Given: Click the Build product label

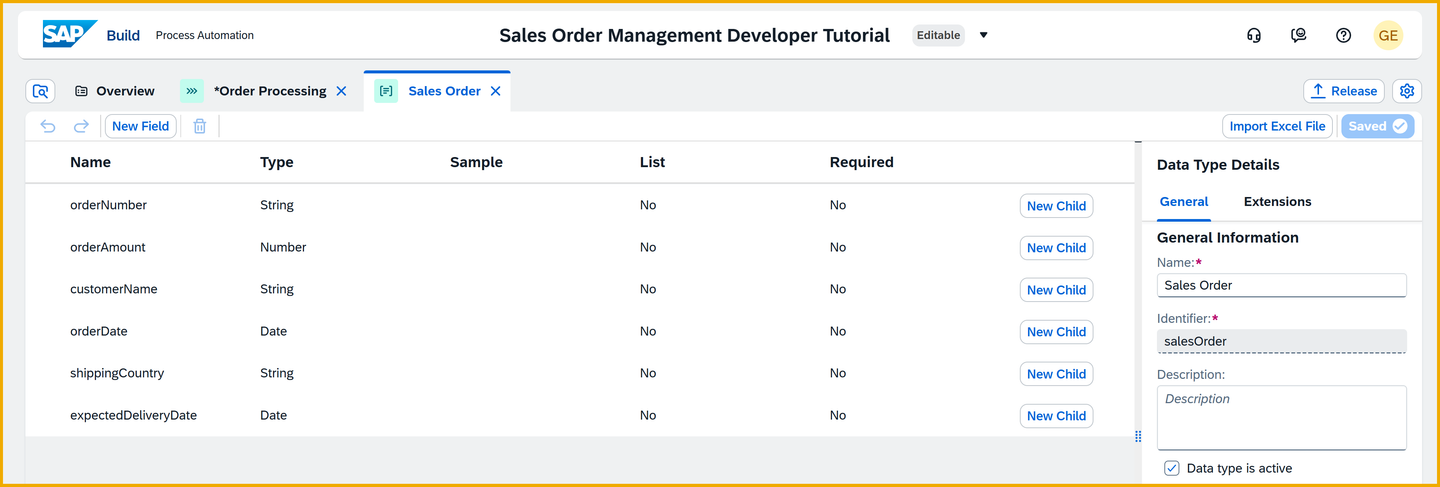Looking at the screenshot, I should tap(123, 35).
